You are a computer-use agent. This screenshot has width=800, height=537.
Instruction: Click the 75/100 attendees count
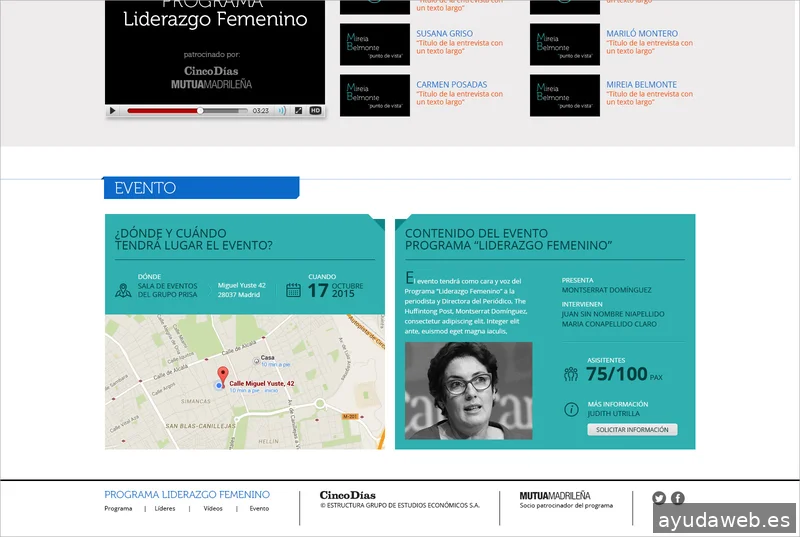click(x=617, y=374)
